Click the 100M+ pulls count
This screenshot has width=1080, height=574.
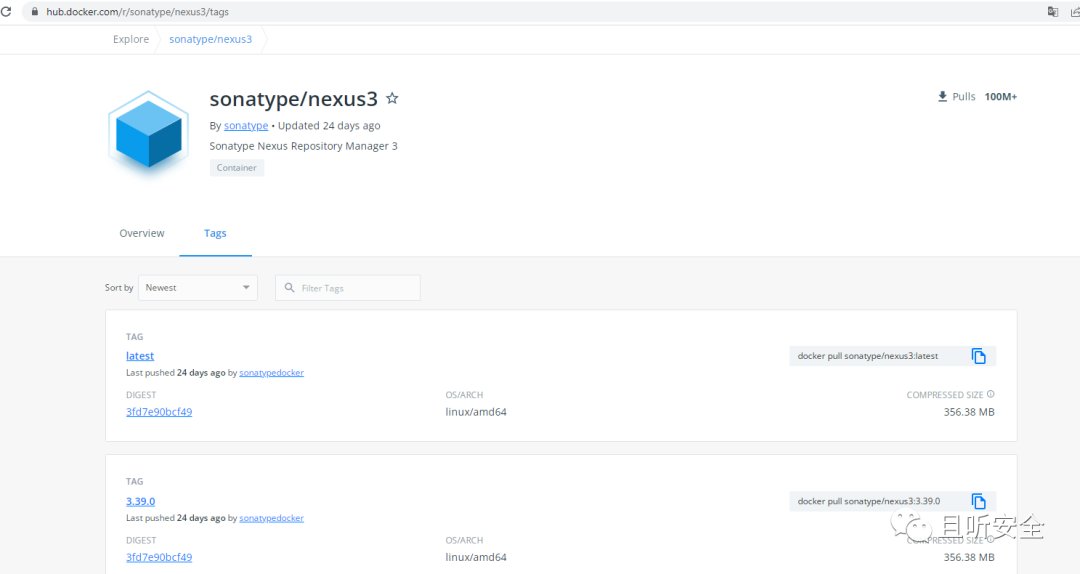point(1001,96)
